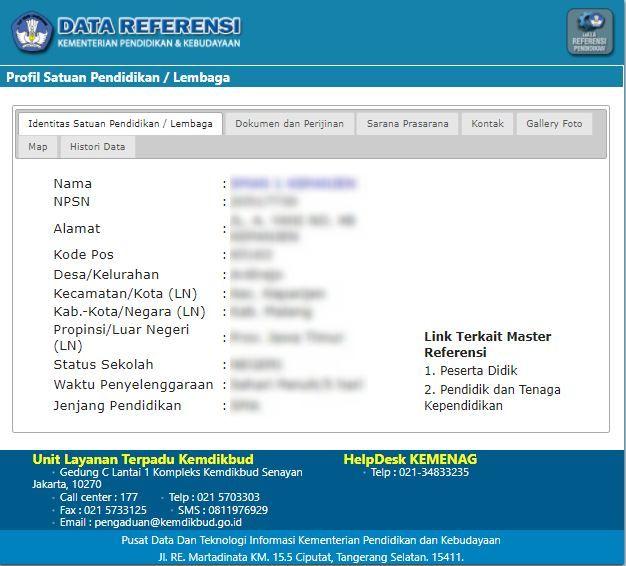Viewport: 626px width, 566px height.
Task: Click the HelpDesk KEMENAG heading
Action: tap(410, 459)
